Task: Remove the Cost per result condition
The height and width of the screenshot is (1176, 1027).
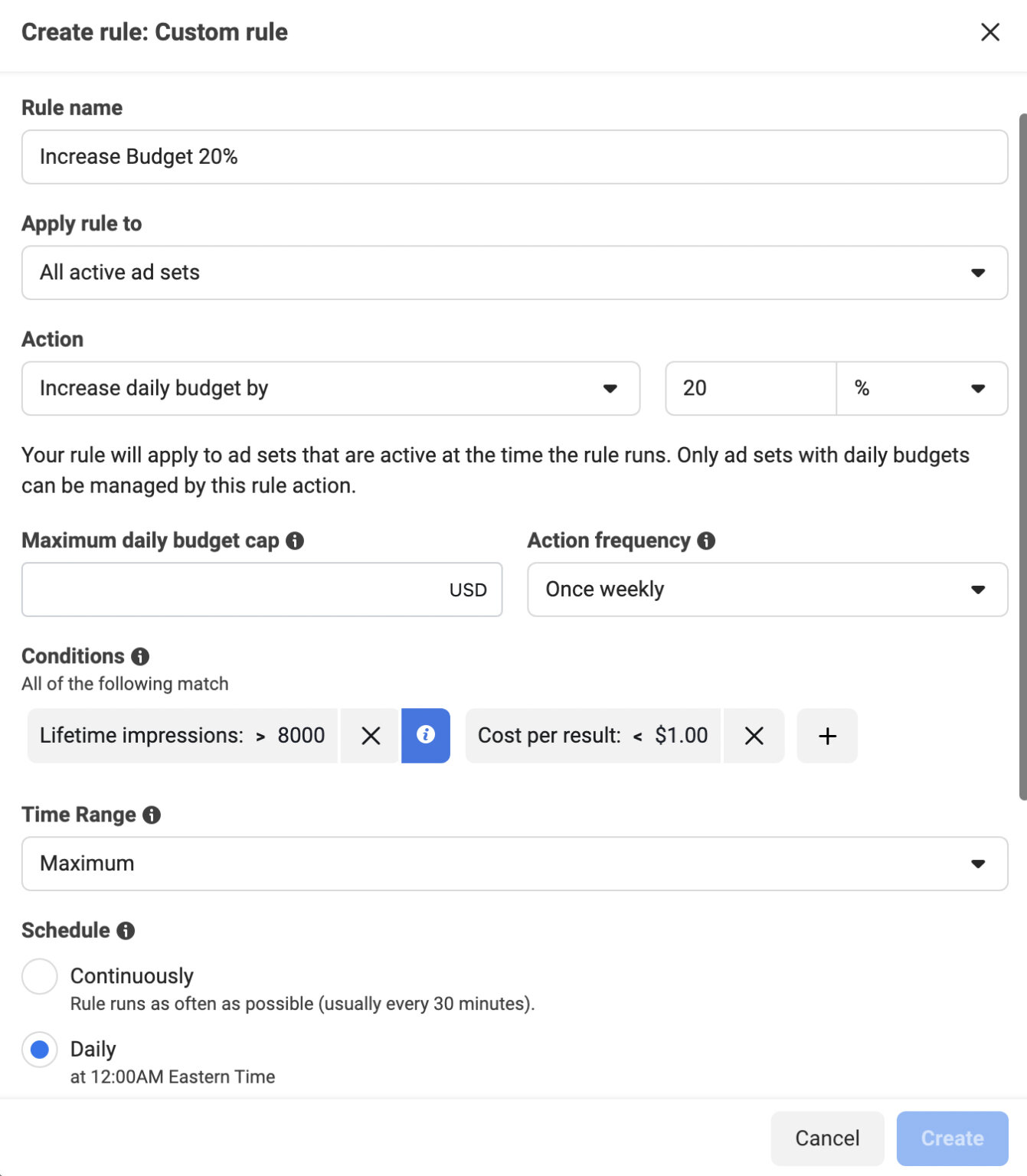Action: click(x=754, y=736)
